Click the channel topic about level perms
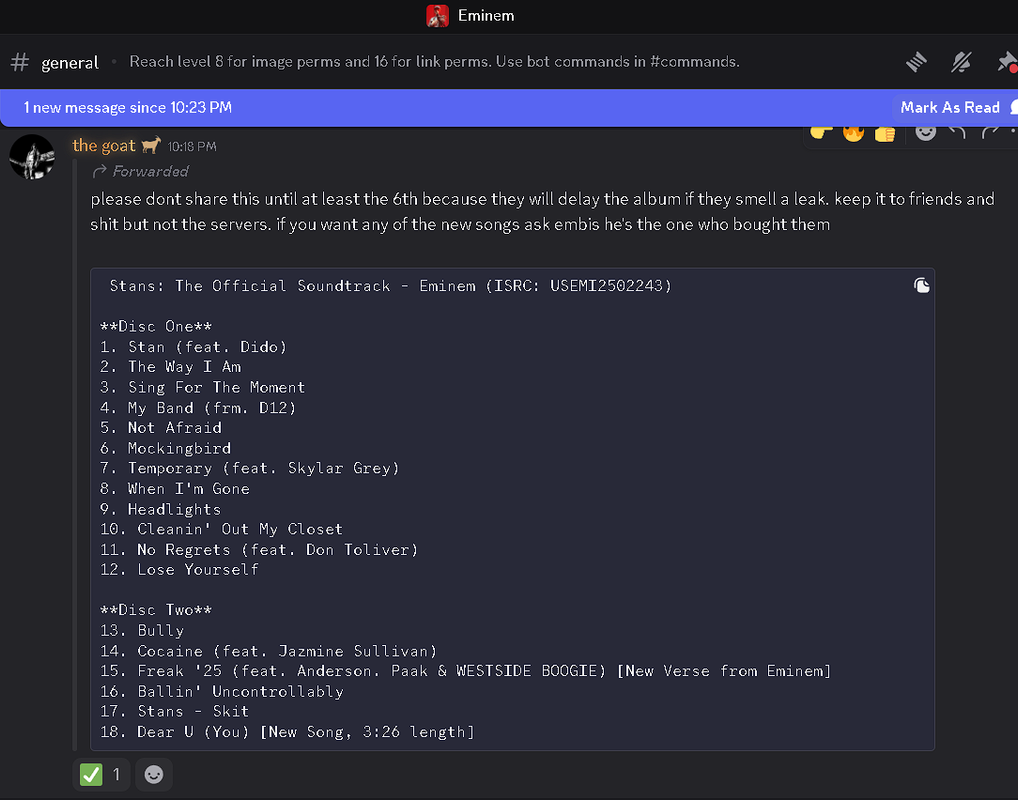The width and height of the screenshot is (1018, 800). (x=434, y=62)
